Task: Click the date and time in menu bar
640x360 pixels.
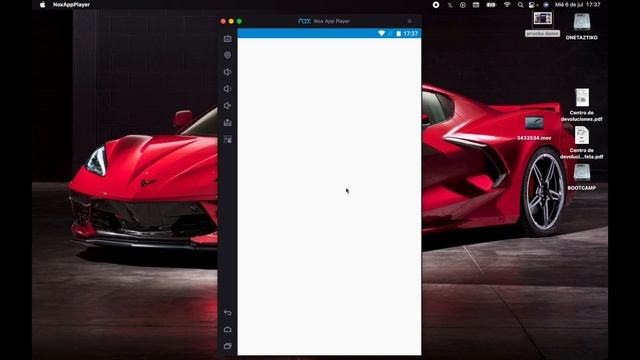Action: coord(577,5)
